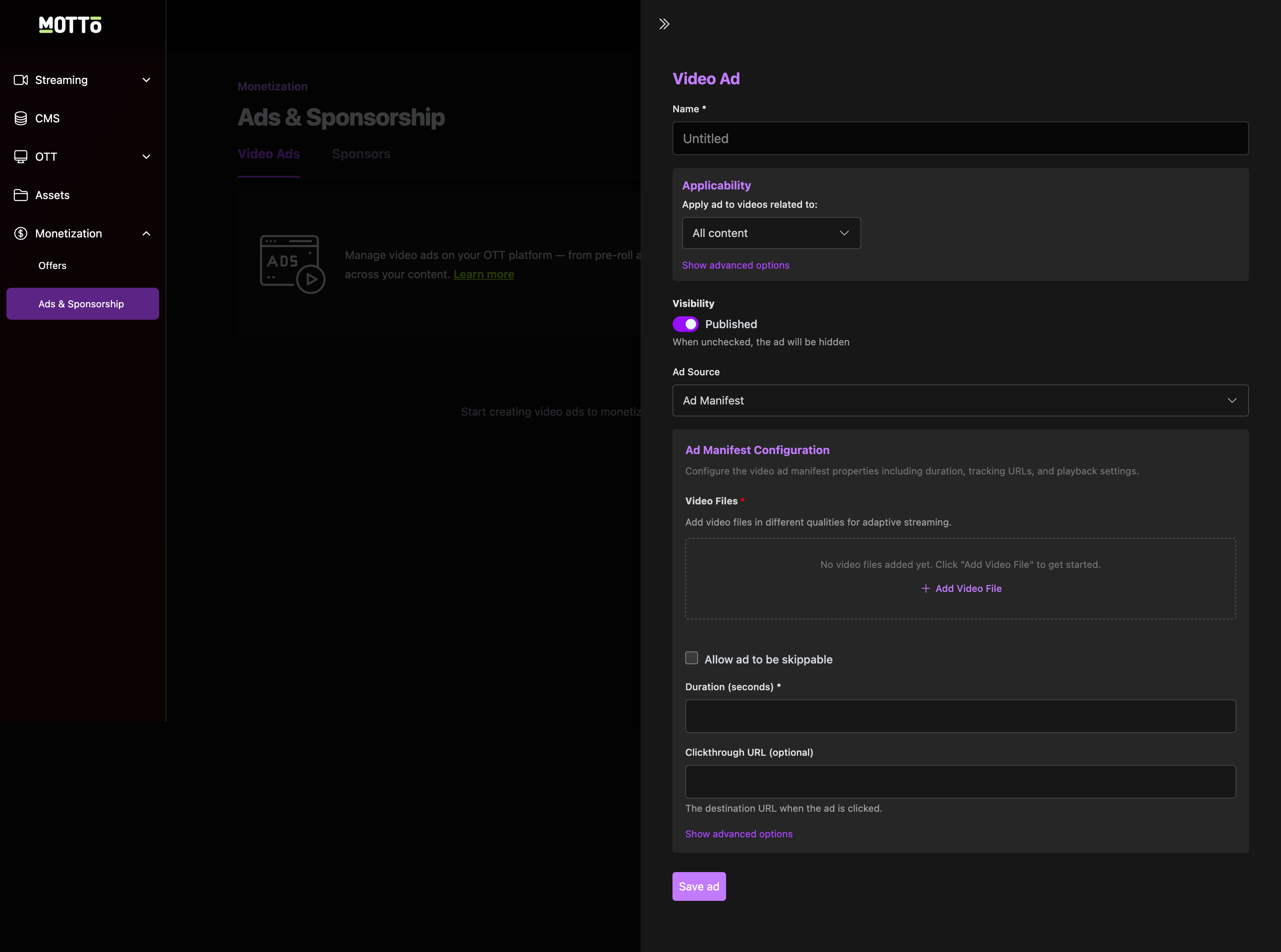Collapse the Monetization section chevron
Screen dimensions: 1281x952
[x=146, y=233]
